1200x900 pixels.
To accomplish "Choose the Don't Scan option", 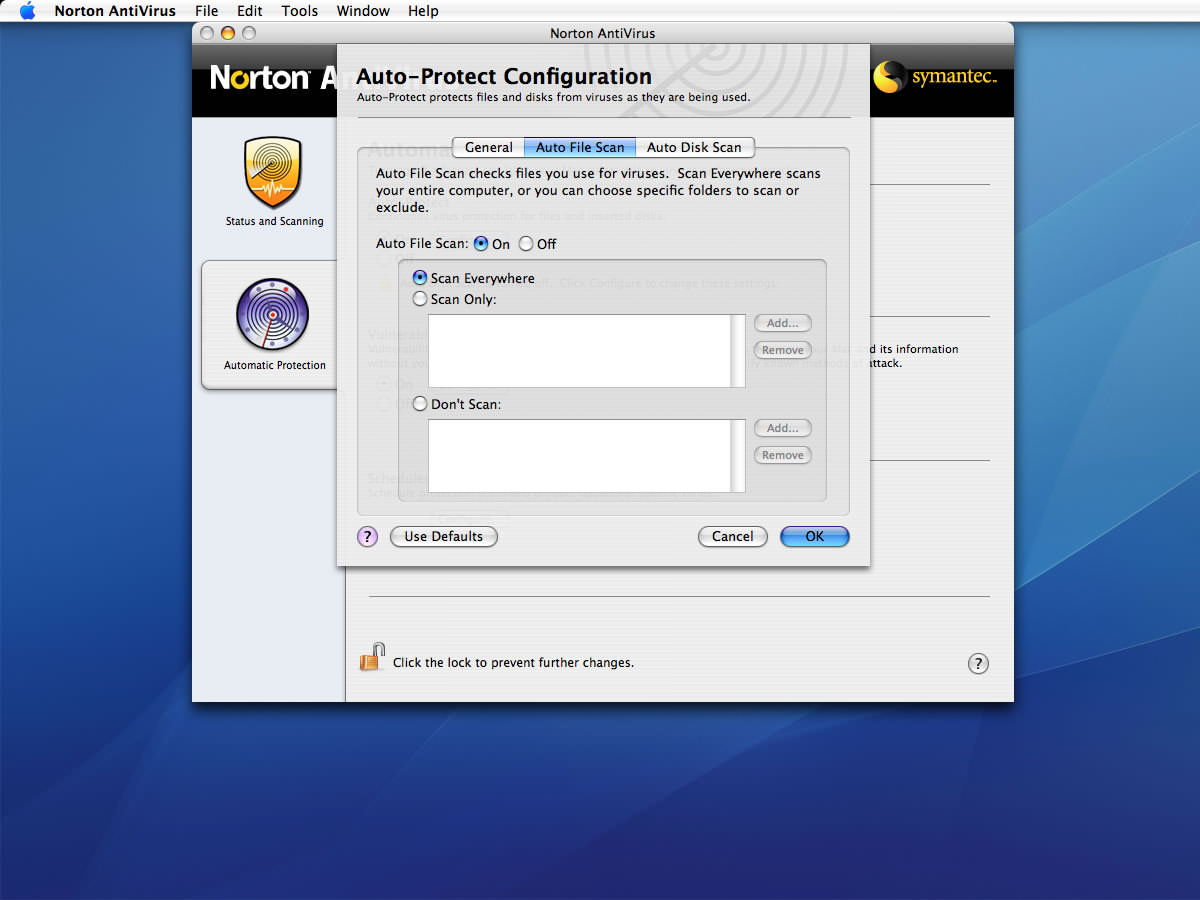I will point(421,404).
